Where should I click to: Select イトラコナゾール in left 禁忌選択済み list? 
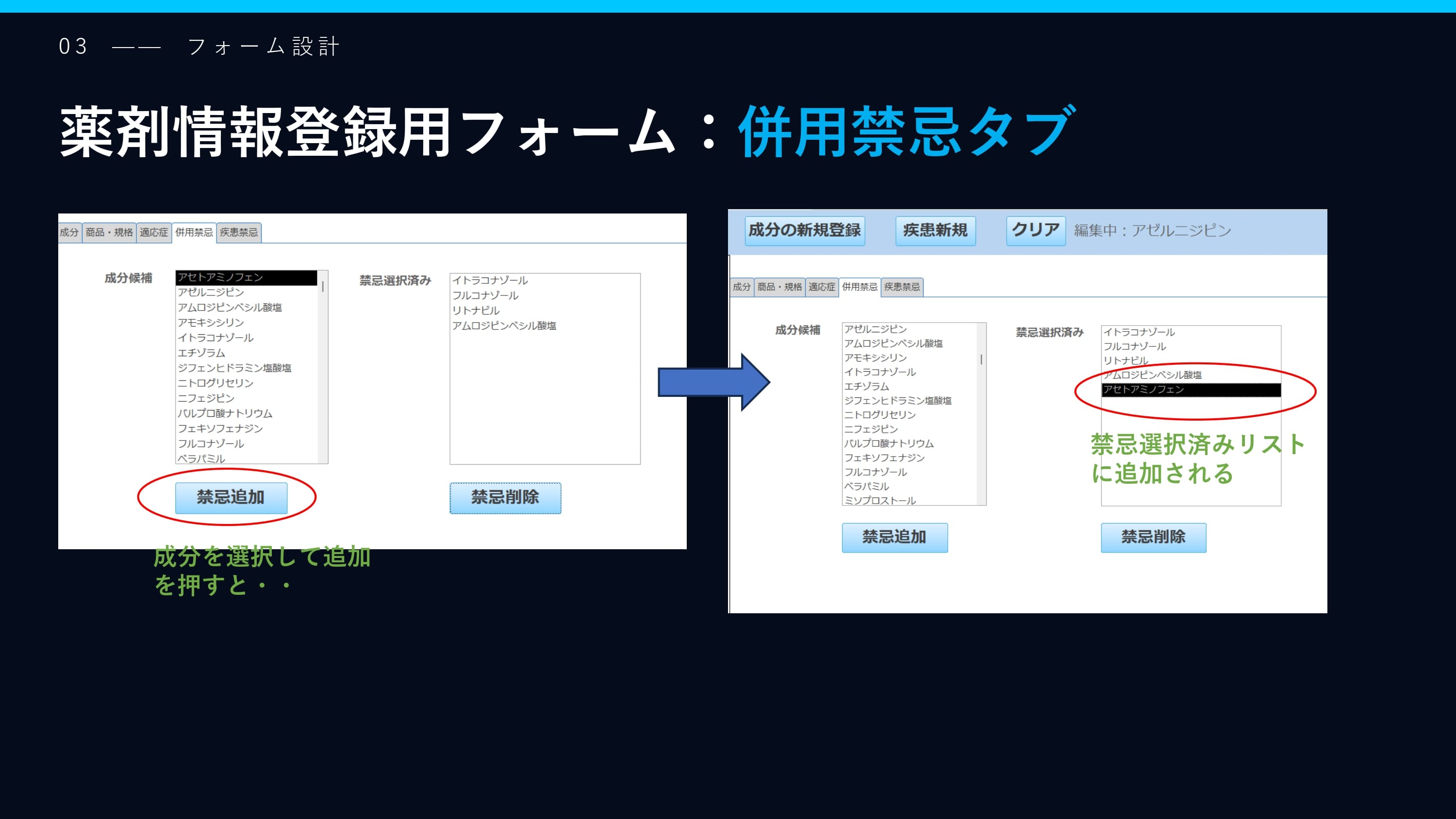[490, 280]
